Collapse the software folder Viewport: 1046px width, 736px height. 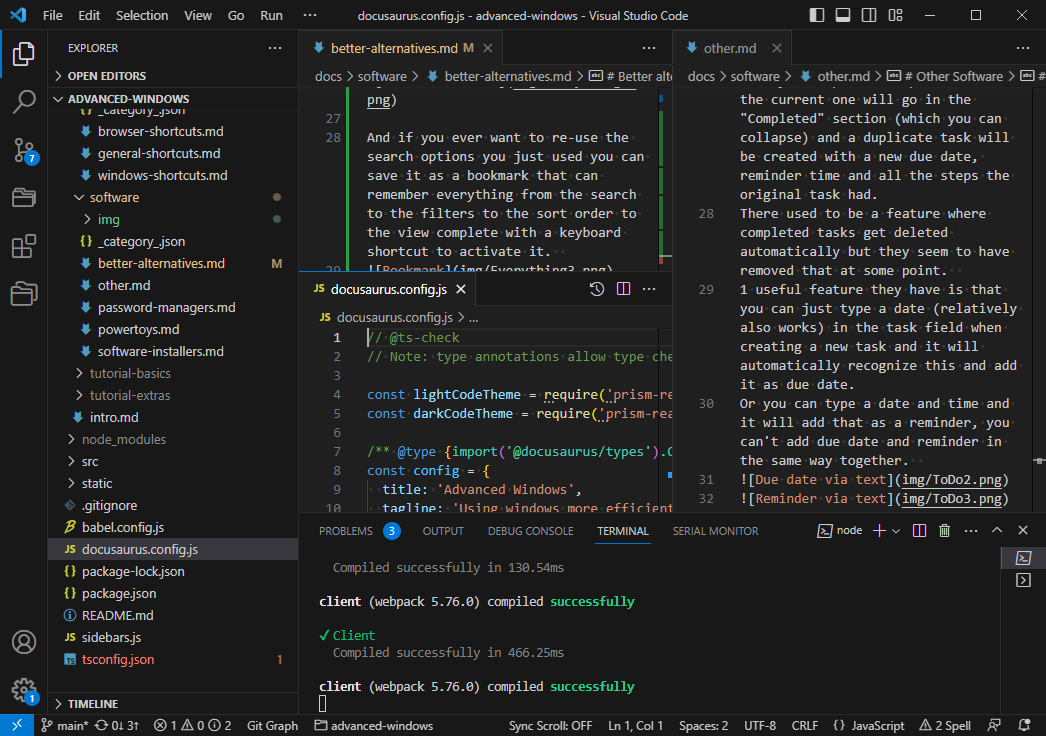coord(173,198)
